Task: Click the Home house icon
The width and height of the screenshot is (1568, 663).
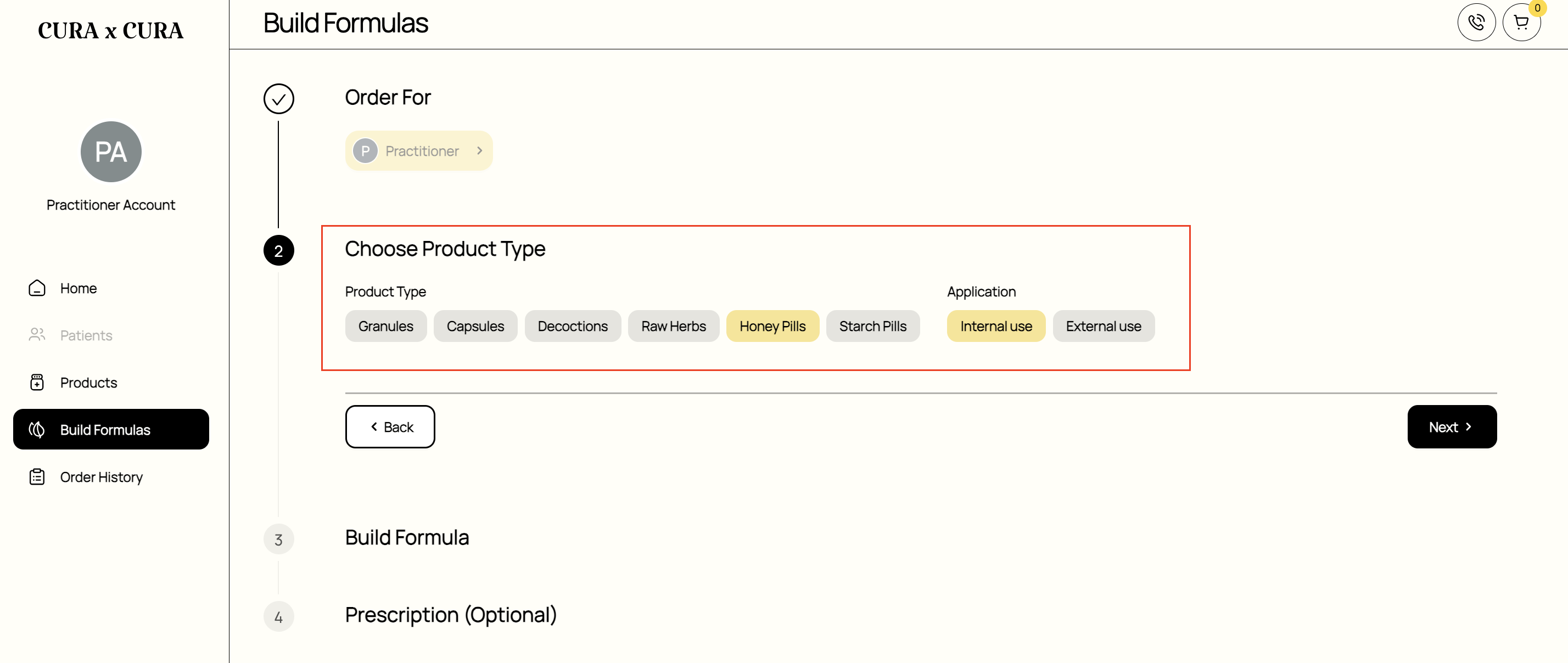Action: click(x=37, y=288)
